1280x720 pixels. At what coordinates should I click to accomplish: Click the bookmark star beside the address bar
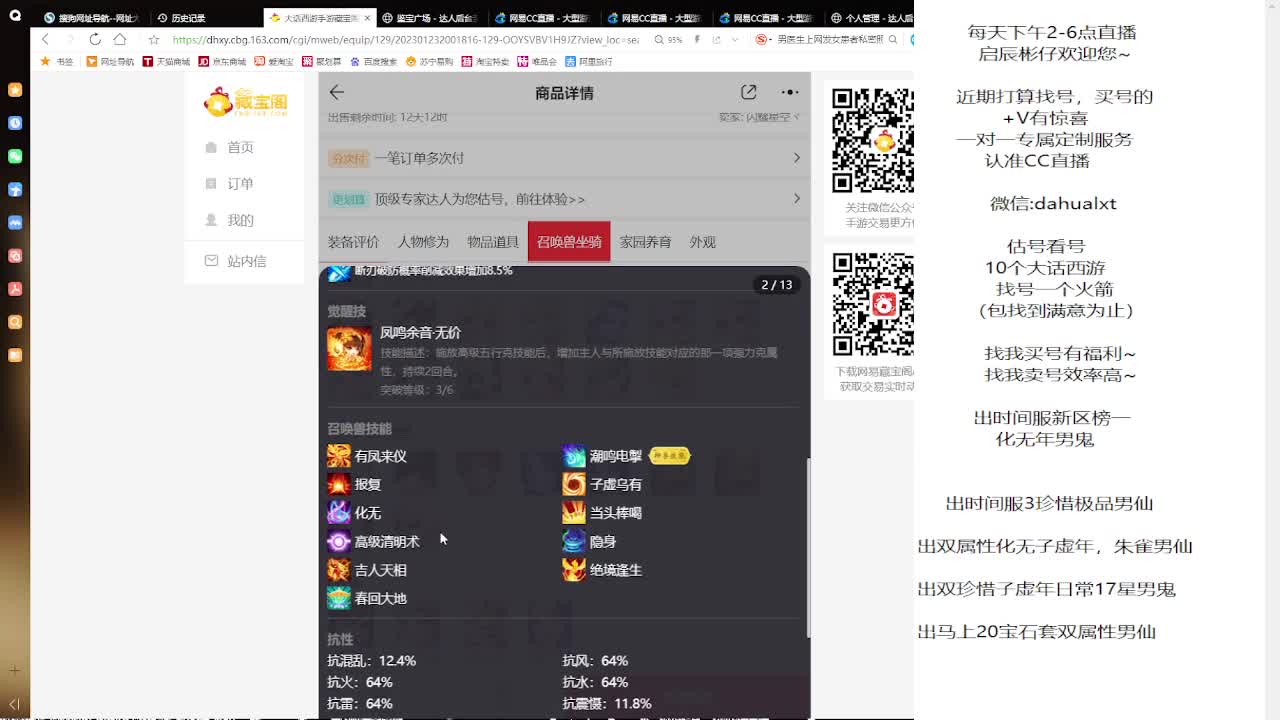pos(153,39)
